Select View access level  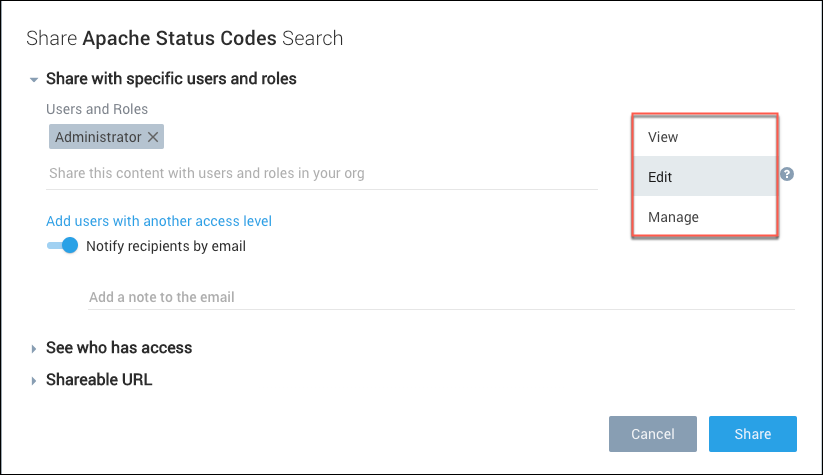point(704,137)
